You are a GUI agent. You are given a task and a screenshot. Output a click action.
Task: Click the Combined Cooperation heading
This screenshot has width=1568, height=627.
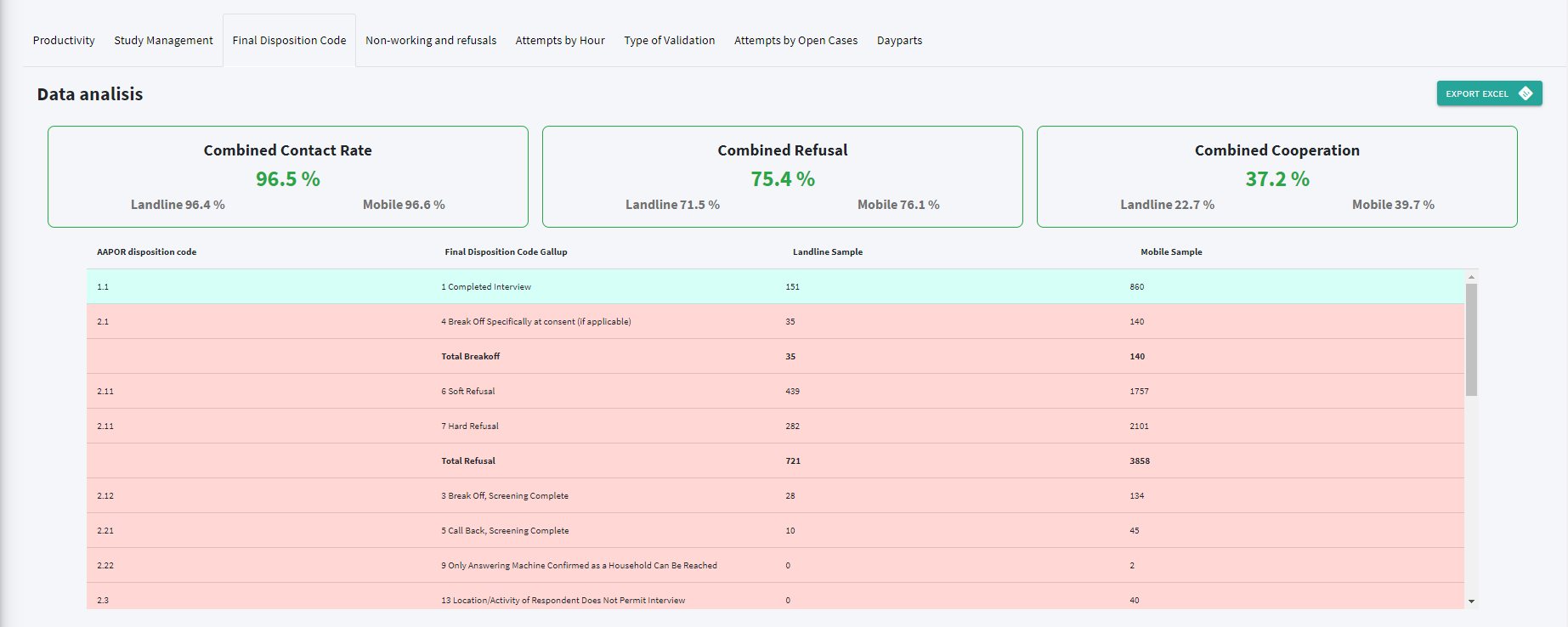tap(1277, 150)
